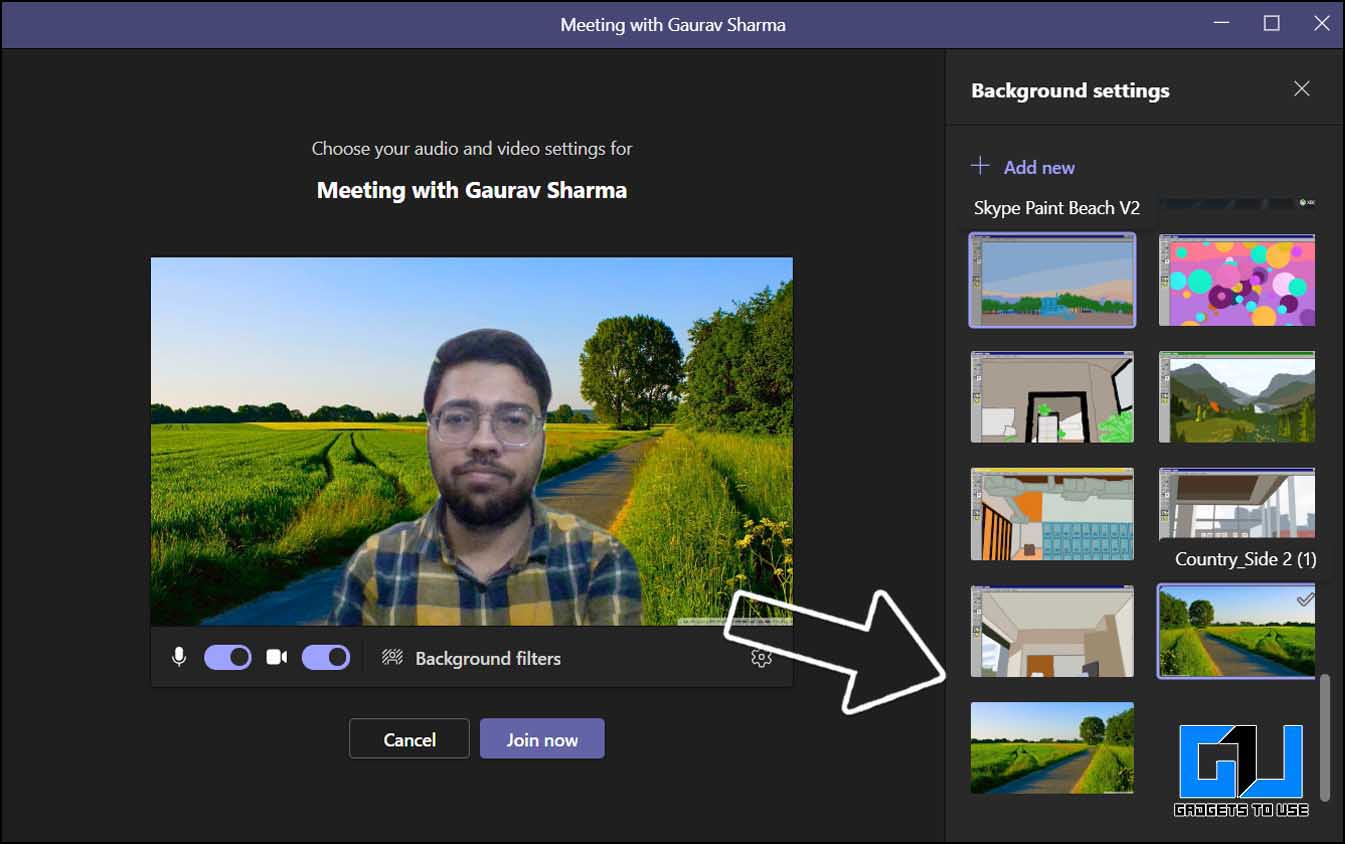Click the Add new plus icon

(980, 166)
